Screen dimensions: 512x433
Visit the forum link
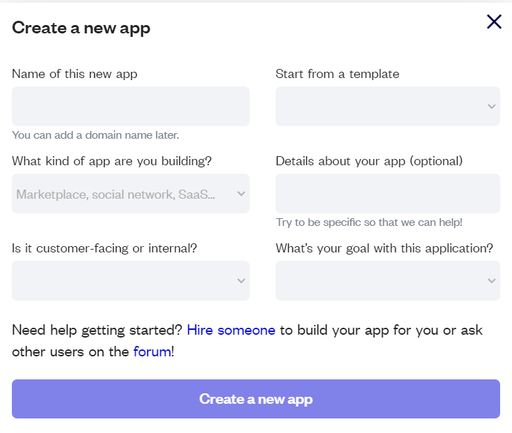[152, 352]
